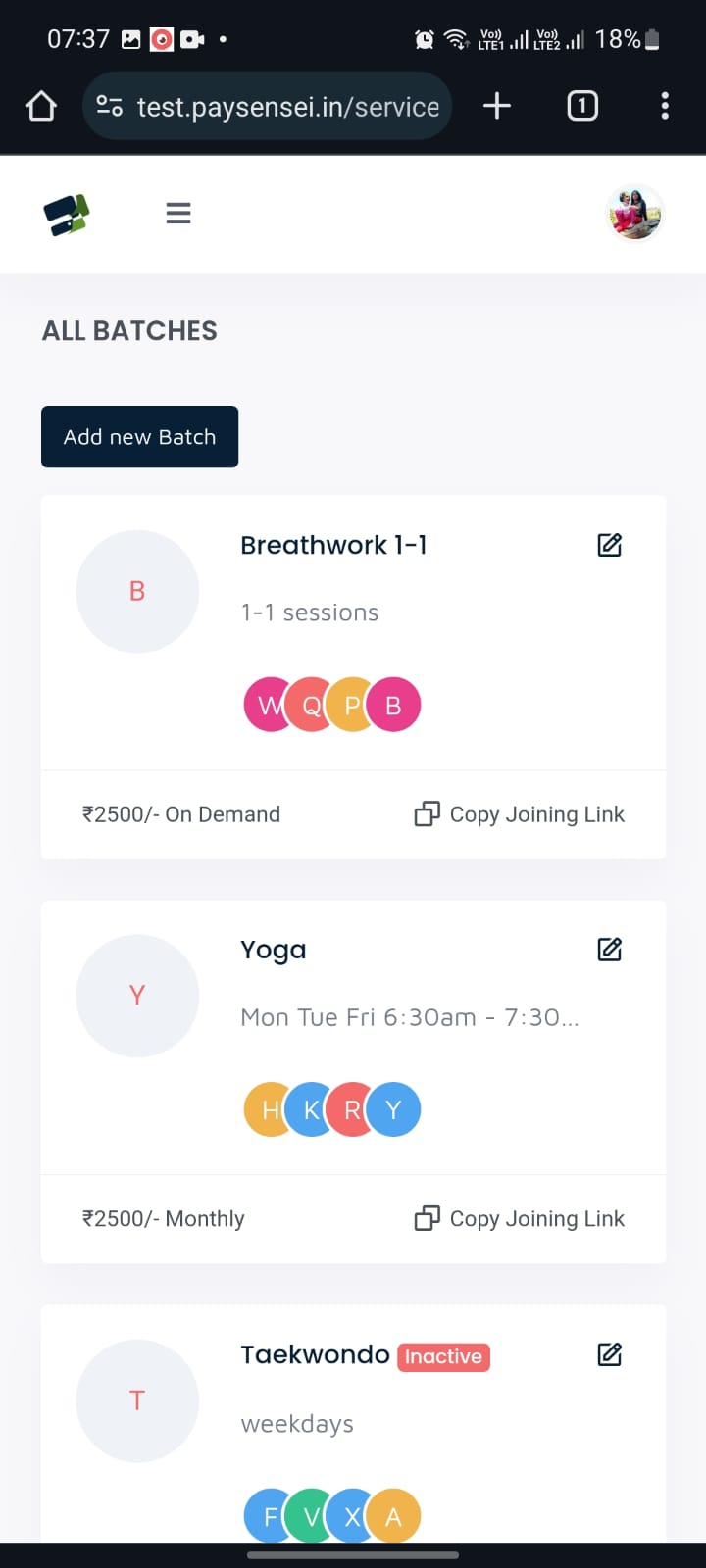Open the hamburger navigation menu
This screenshot has height=1568, width=706.
(178, 213)
